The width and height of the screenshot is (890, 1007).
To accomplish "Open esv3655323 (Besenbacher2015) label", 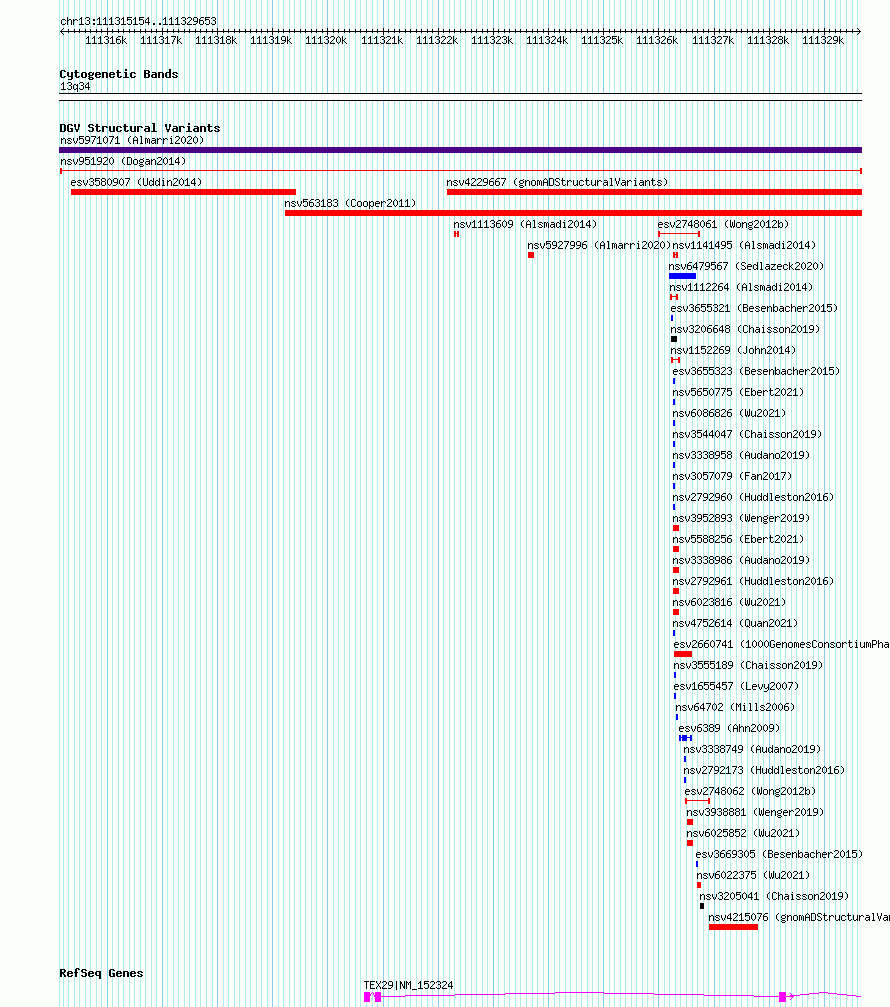I will tap(756, 371).
